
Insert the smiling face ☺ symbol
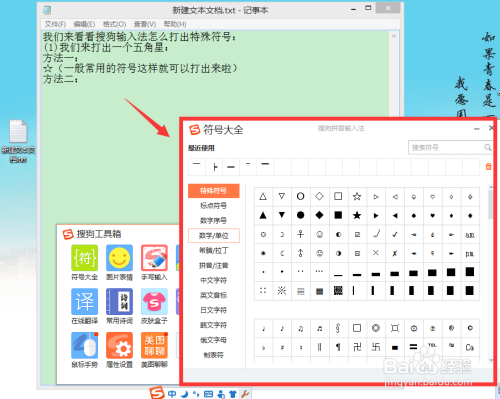pos(319,234)
